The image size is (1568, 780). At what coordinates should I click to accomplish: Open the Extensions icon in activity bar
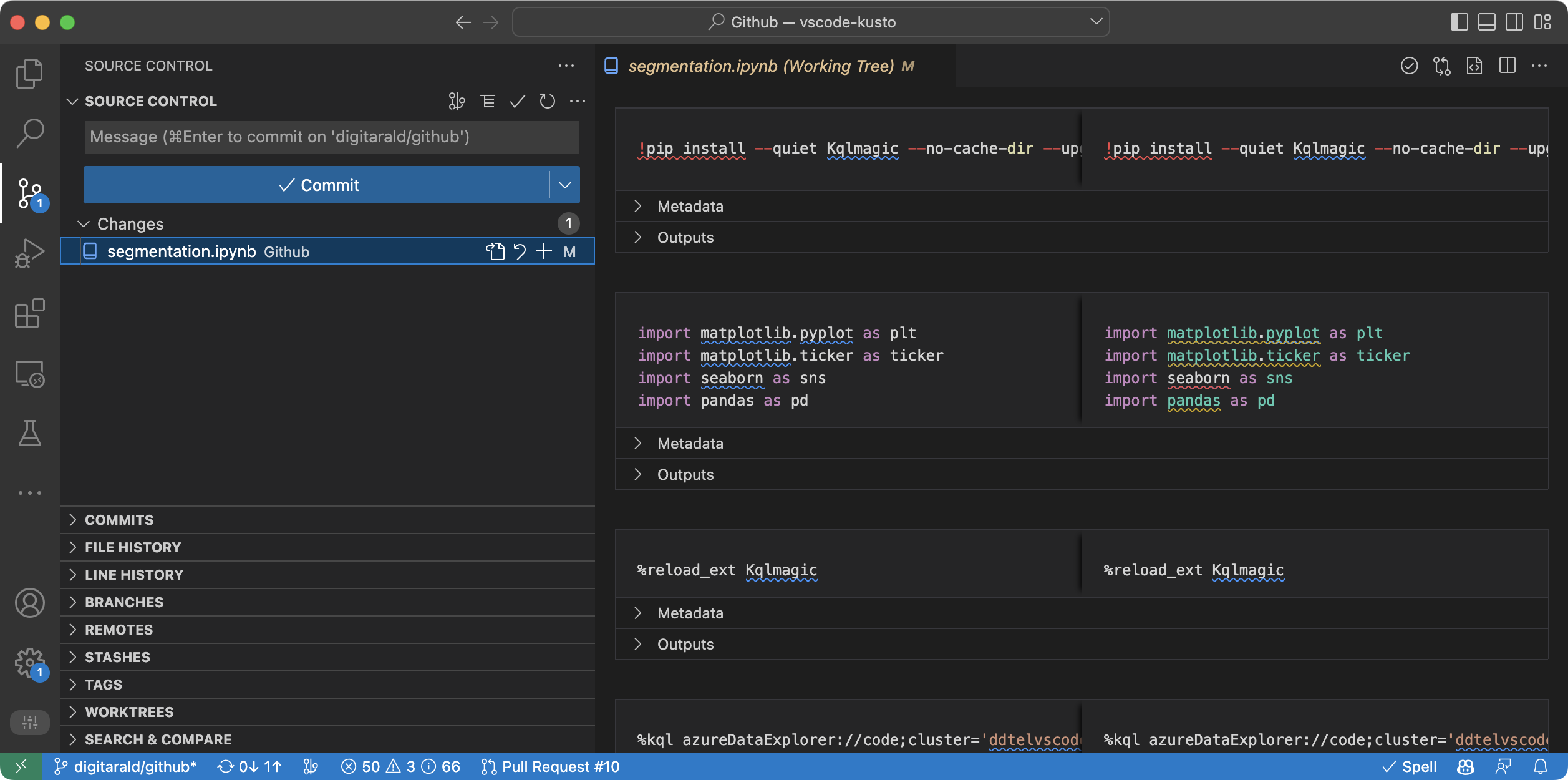tap(29, 314)
